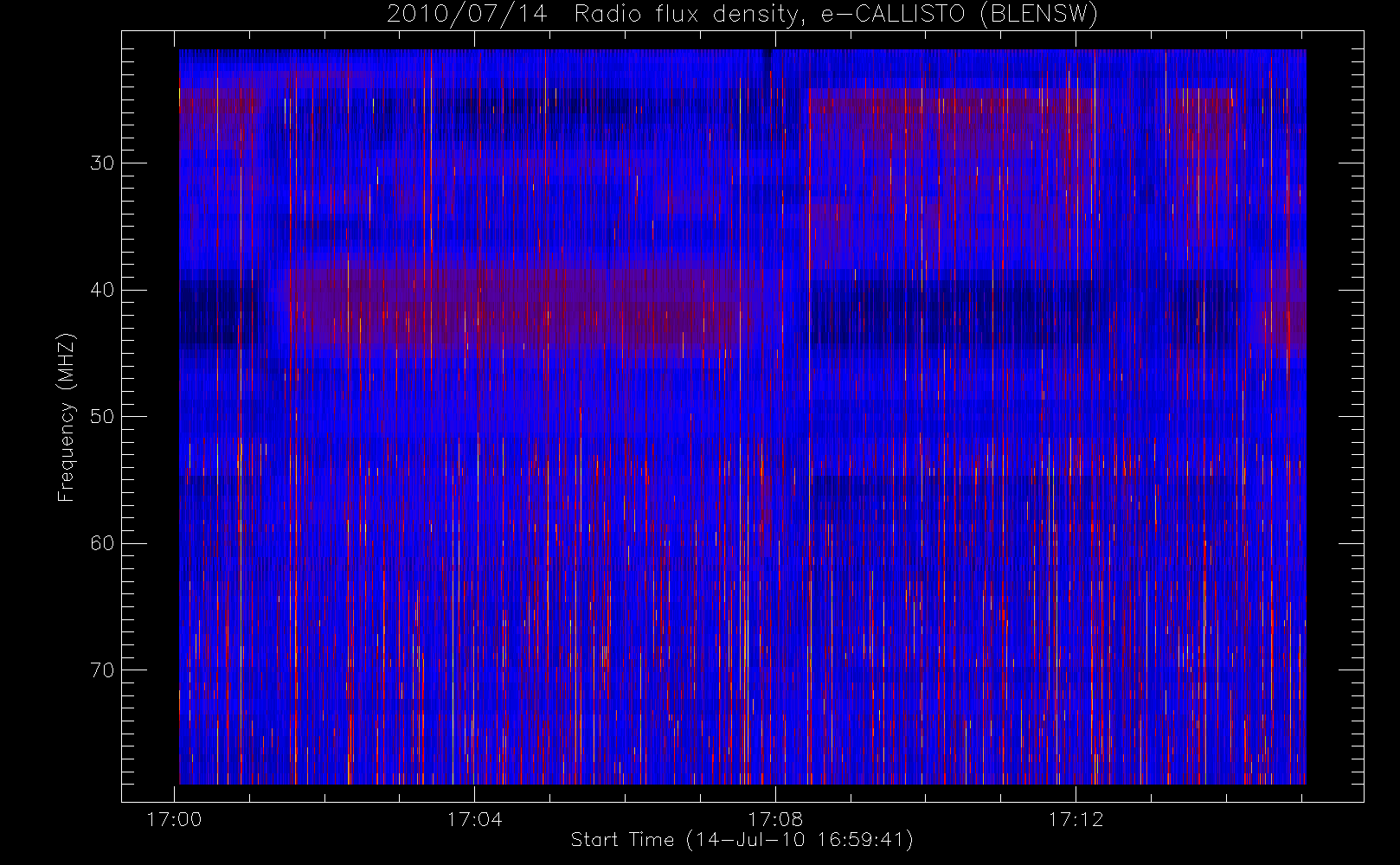
Task: Click the 17:04 time tick label
Action: (474, 818)
